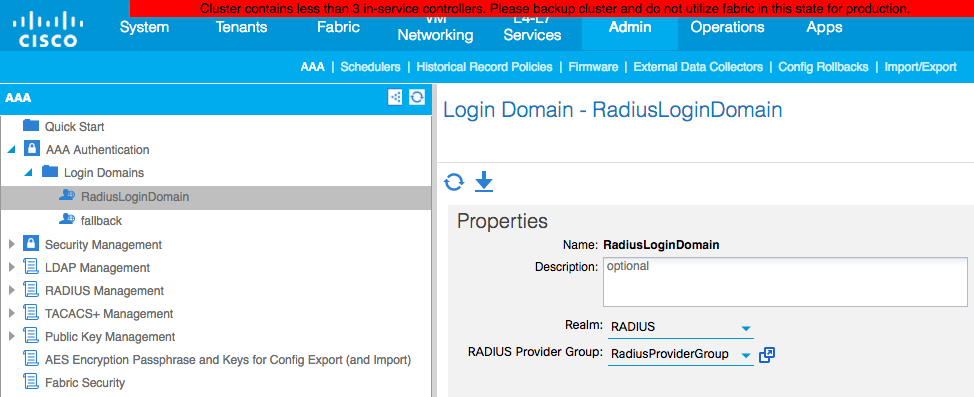This screenshot has width=974, height=397.
Task: Expand the Public Key Management node
Action: tap(11, 336)
